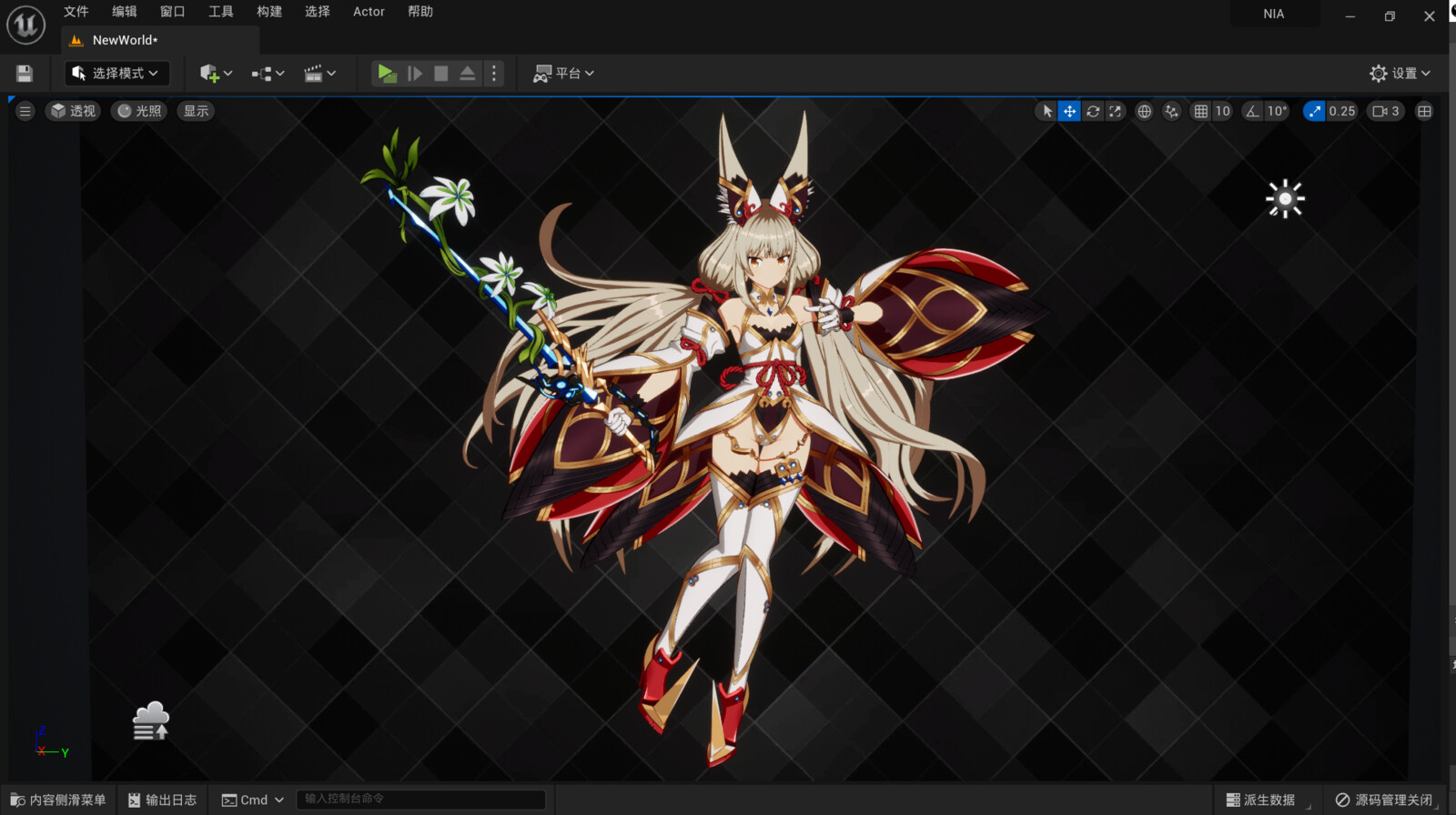Open the 帮助 (Help) menu
The width and height of the screenshot is (1456, 815).
(420, 12)
